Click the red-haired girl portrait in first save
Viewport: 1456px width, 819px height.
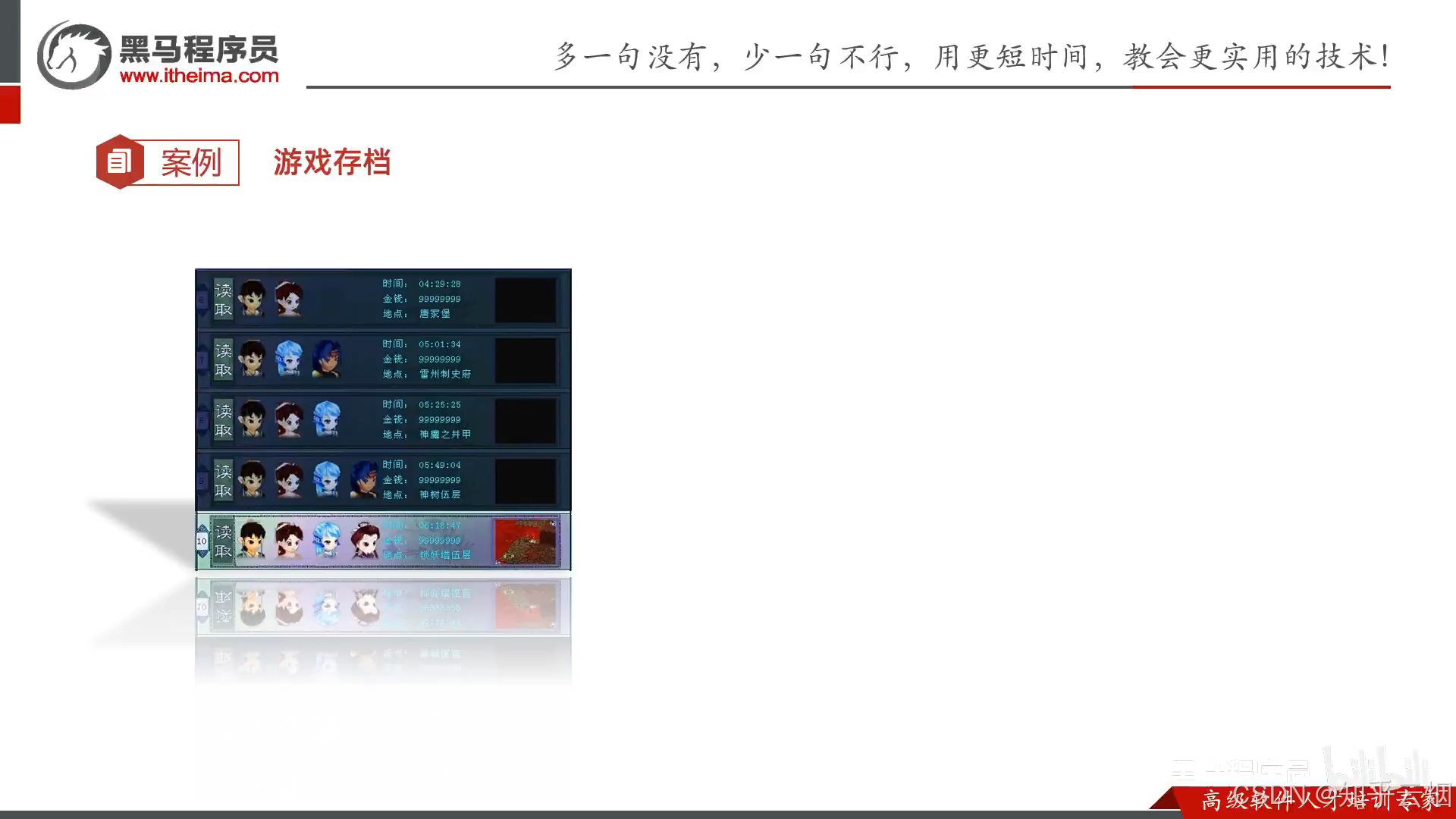click(289, 299)
